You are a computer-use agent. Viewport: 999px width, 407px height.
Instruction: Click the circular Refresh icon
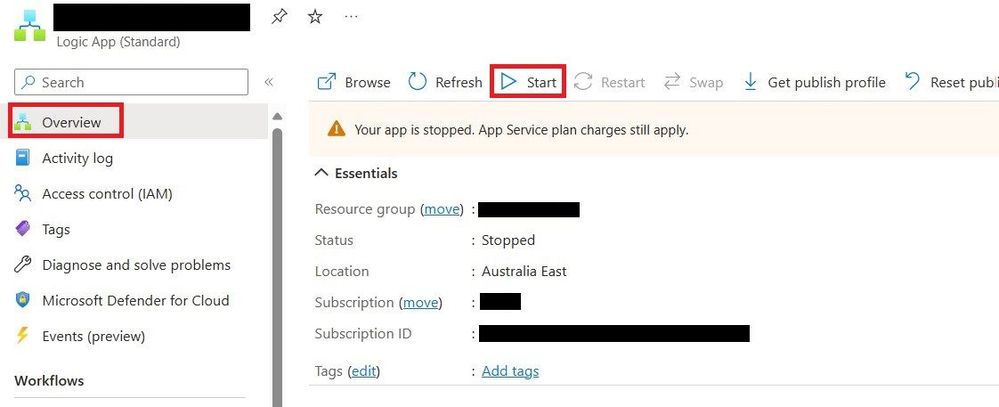[x=417, y=82]
